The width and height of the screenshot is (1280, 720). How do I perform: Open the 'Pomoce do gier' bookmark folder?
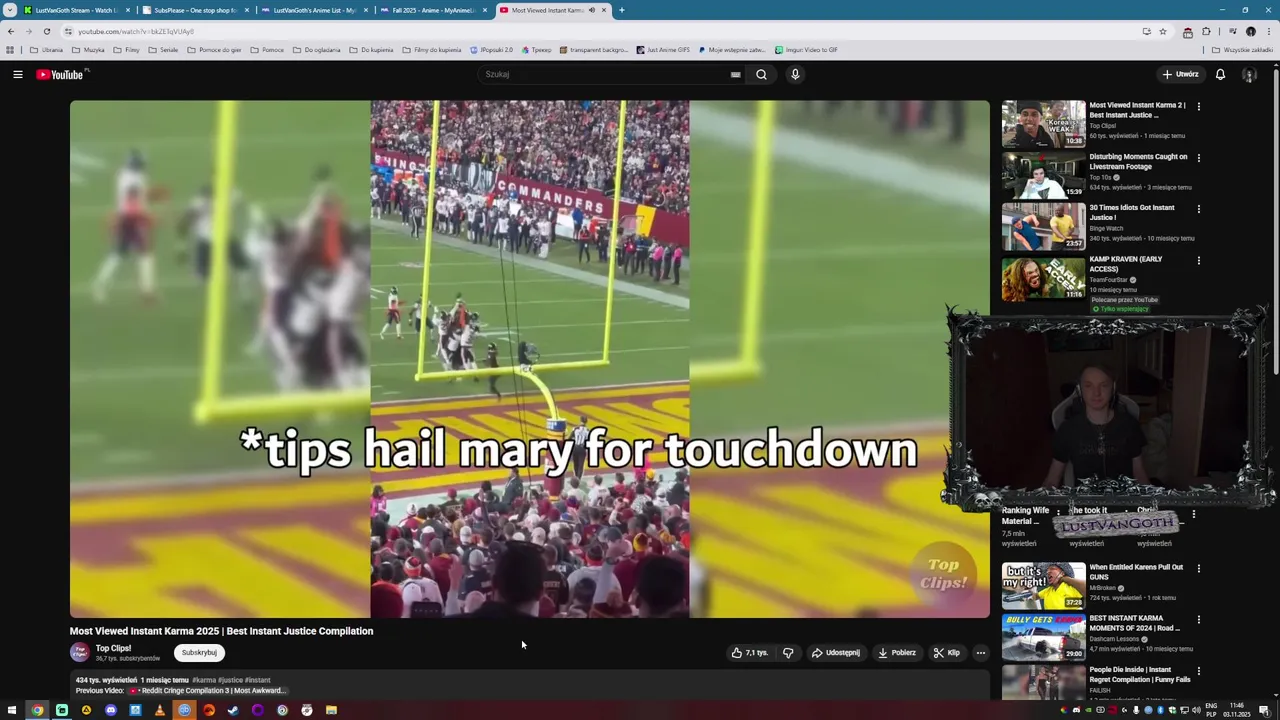214,49
